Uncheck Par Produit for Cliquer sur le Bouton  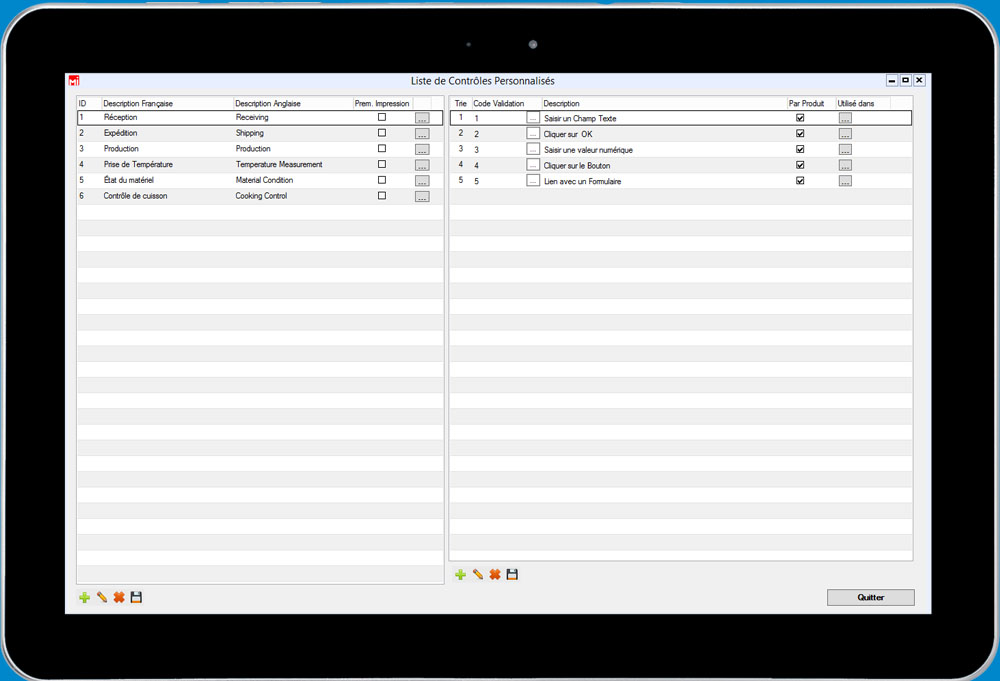point(800,165)
